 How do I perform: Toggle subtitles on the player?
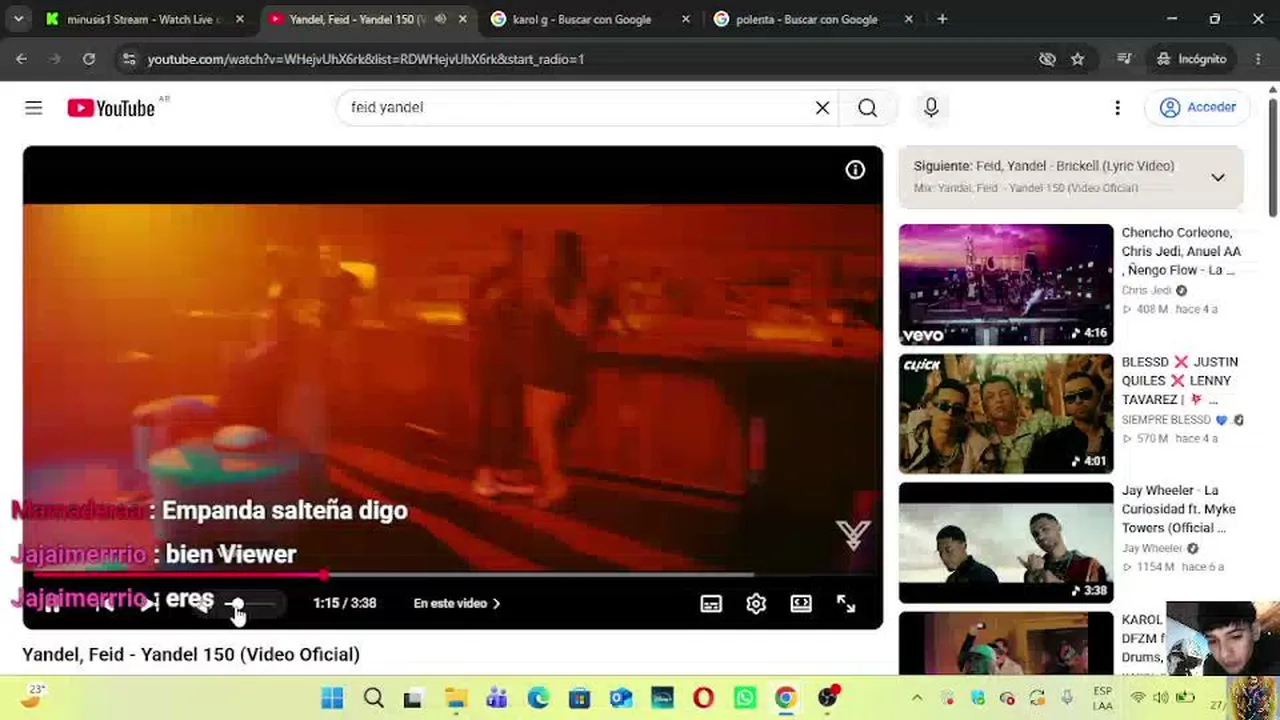[x=711, y=603]
